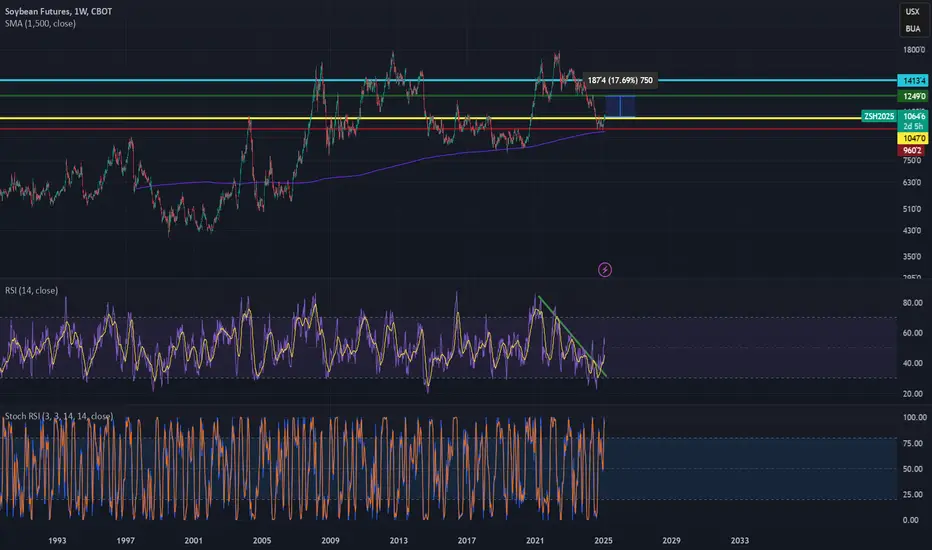Select the green RSI trendline
Viewport: 932px width, 550px height.
click(x=572, y=337)
